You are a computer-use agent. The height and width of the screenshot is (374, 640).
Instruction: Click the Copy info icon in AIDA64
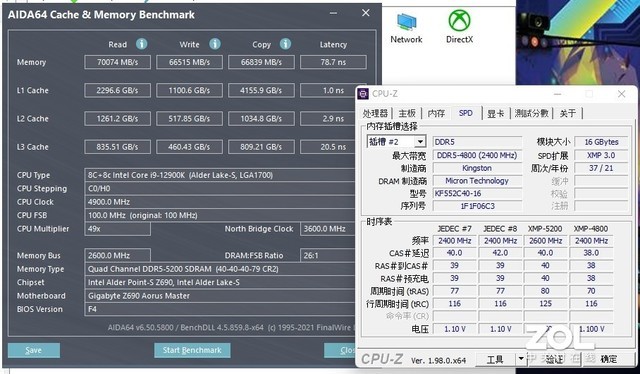click(x=285, y=44)
